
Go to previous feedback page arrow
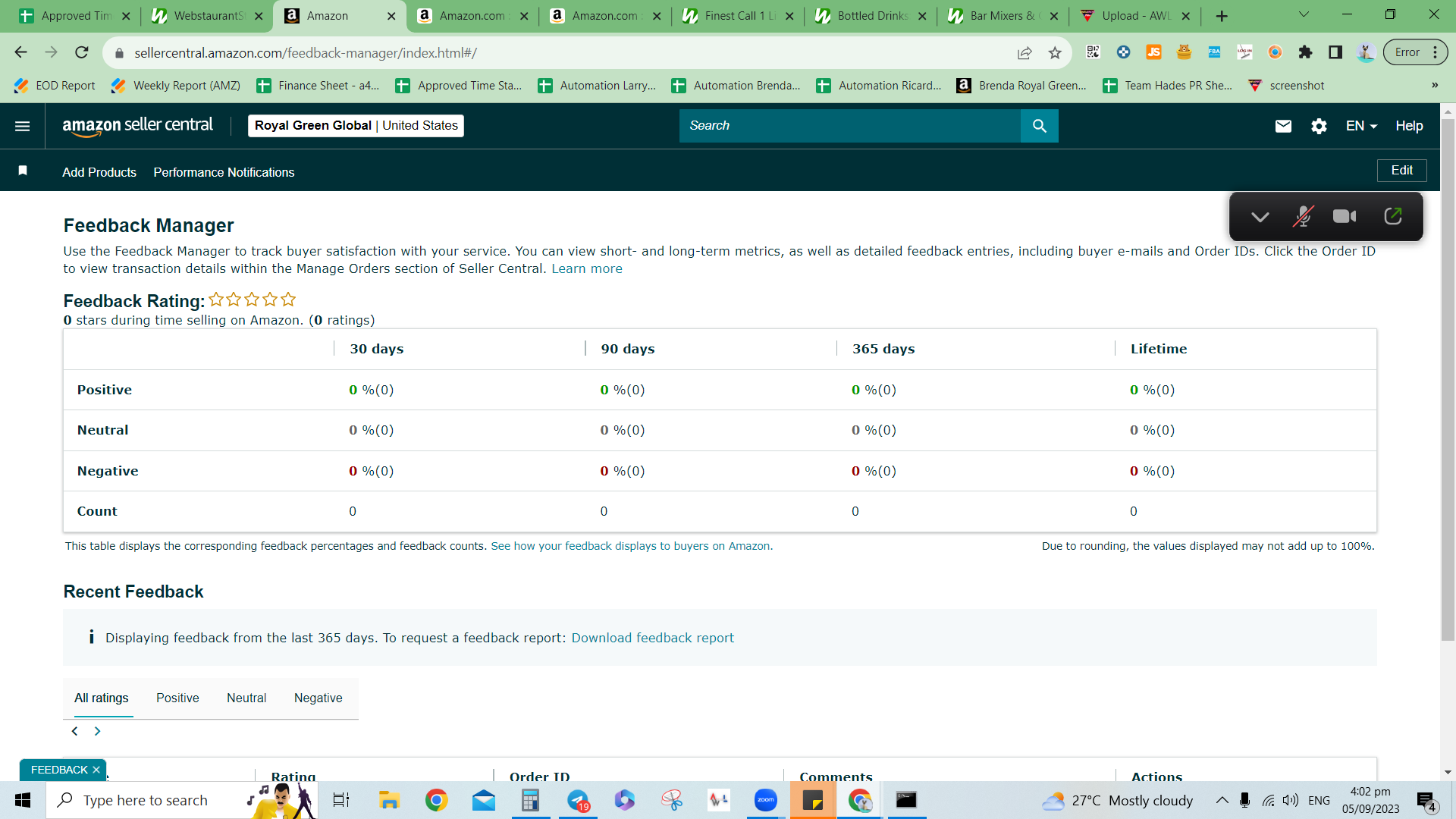[x=74, y=731]
